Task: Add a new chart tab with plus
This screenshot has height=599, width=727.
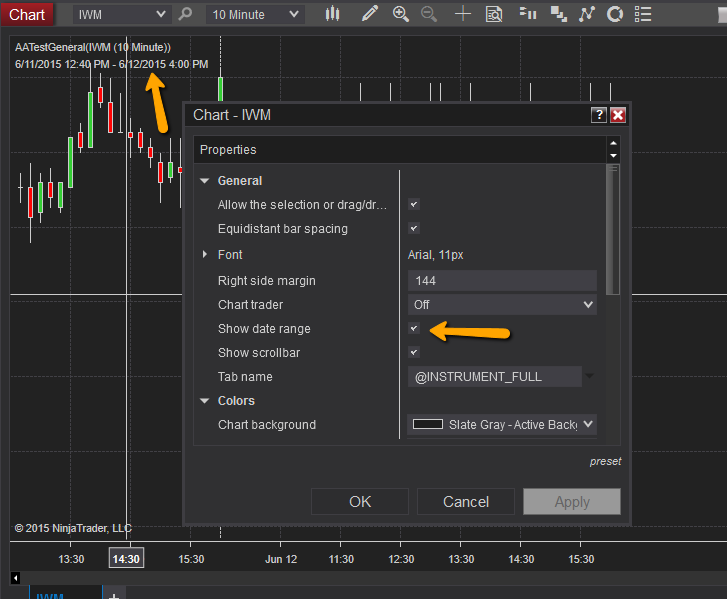Action: pos(114,595)
